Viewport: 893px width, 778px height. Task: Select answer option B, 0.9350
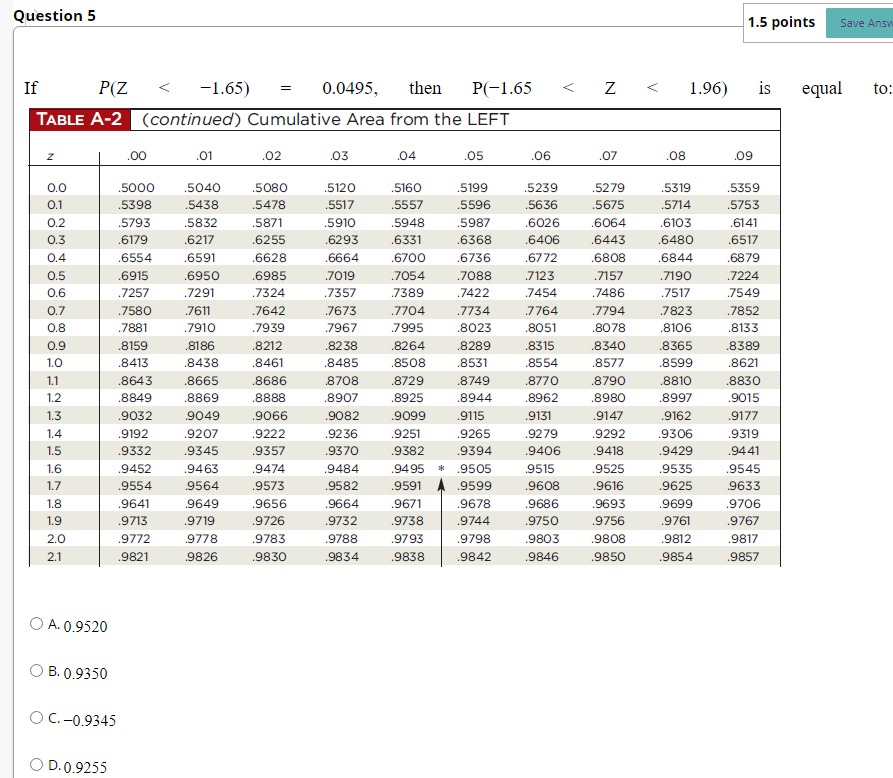pyautogui.click(x=36, y=670)
